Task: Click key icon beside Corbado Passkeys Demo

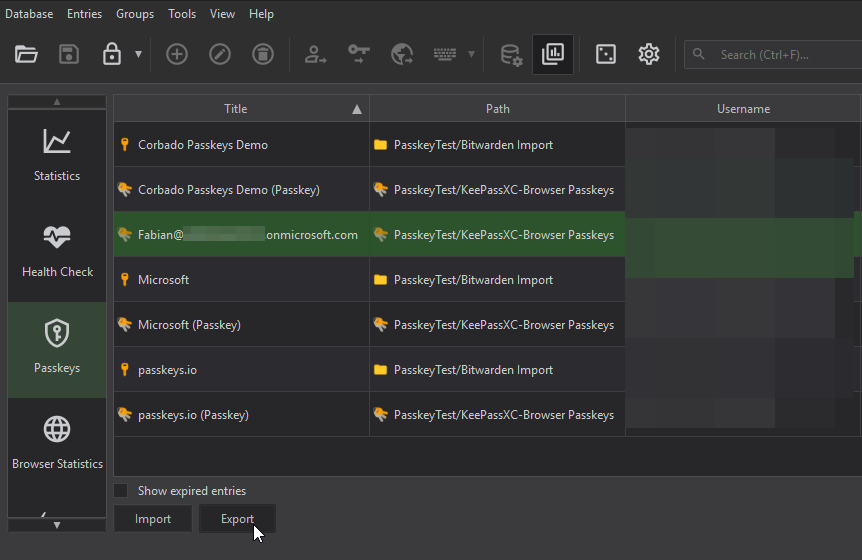Action: (x=125, y=145)
